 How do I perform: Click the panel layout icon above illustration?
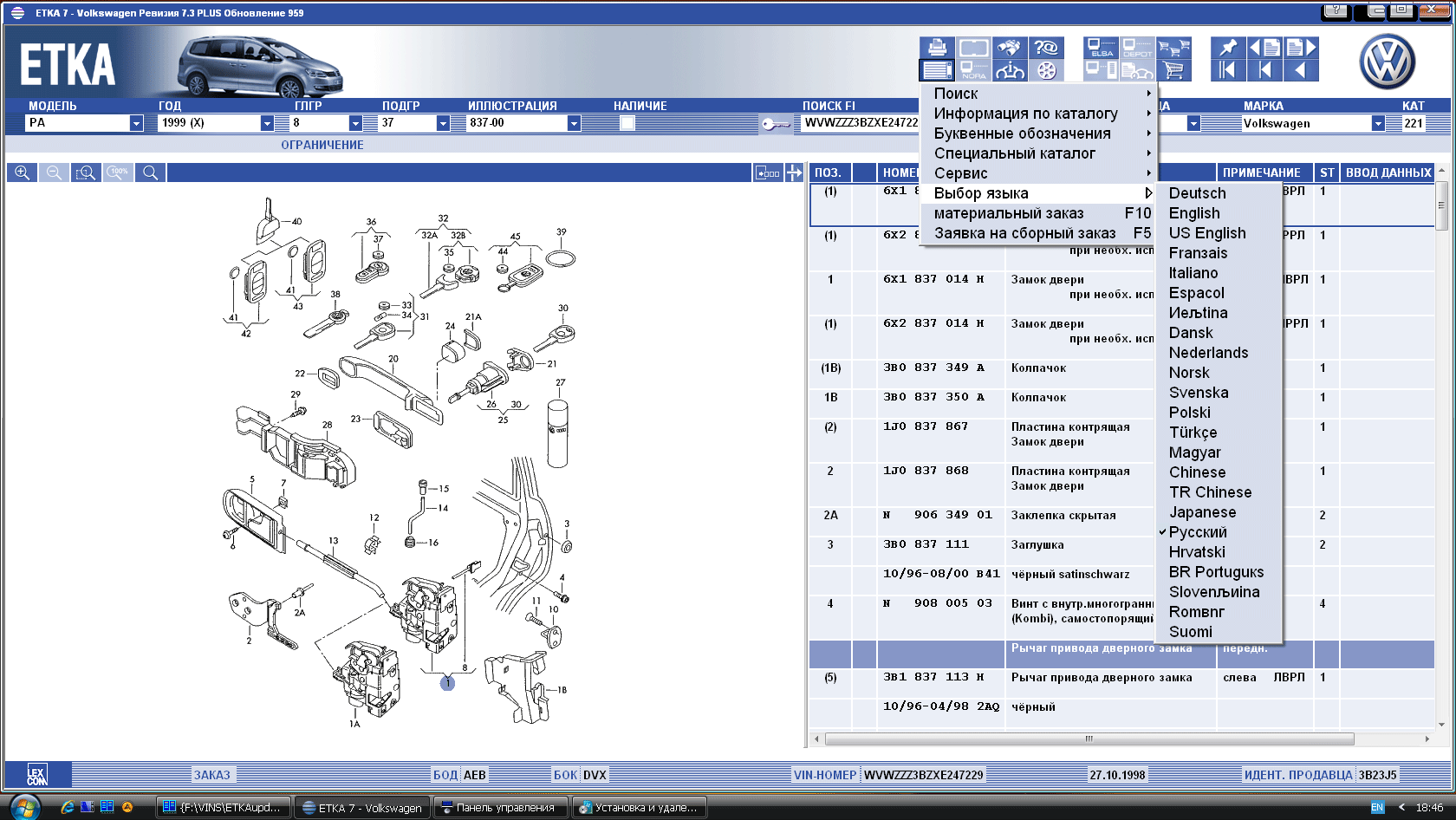[768, 172]
